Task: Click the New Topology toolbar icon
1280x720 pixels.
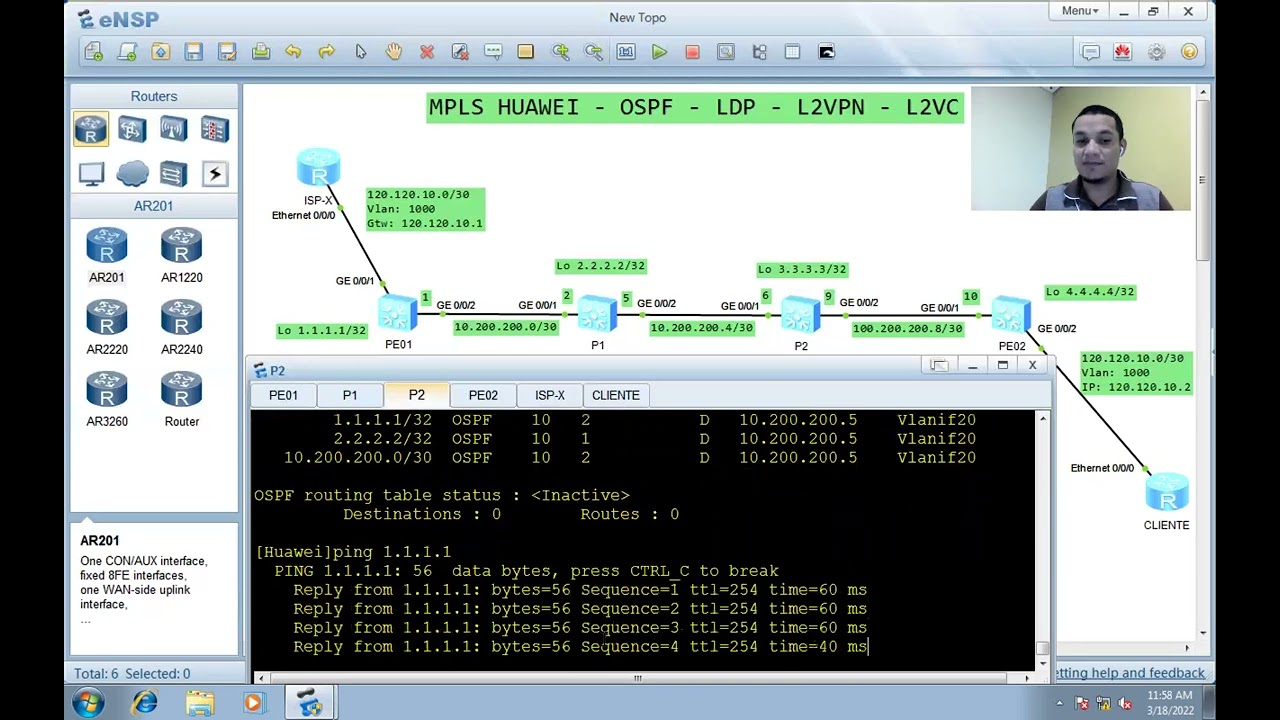Action: 94,52
